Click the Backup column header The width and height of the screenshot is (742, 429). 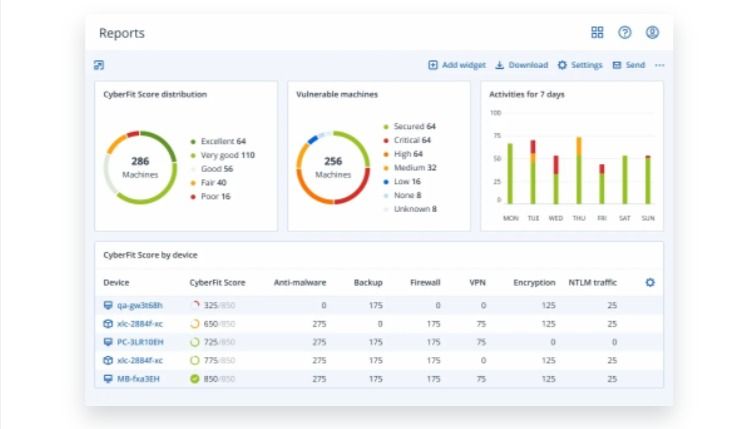pyautogui.click(x=368, y=283)
